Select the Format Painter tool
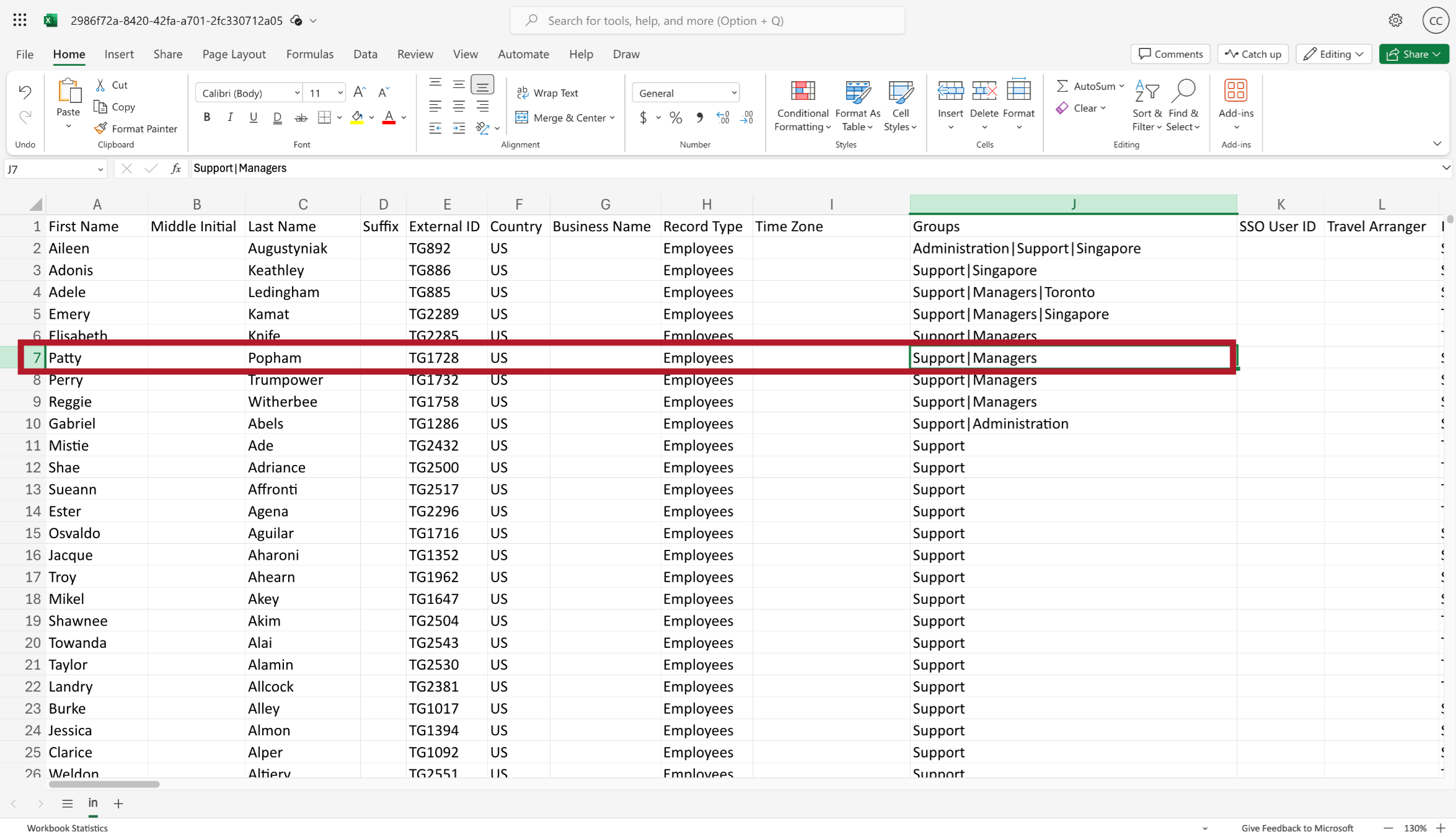Viewport: 1456px width, 837px height. pyautogui.click(x=136, y=128)
